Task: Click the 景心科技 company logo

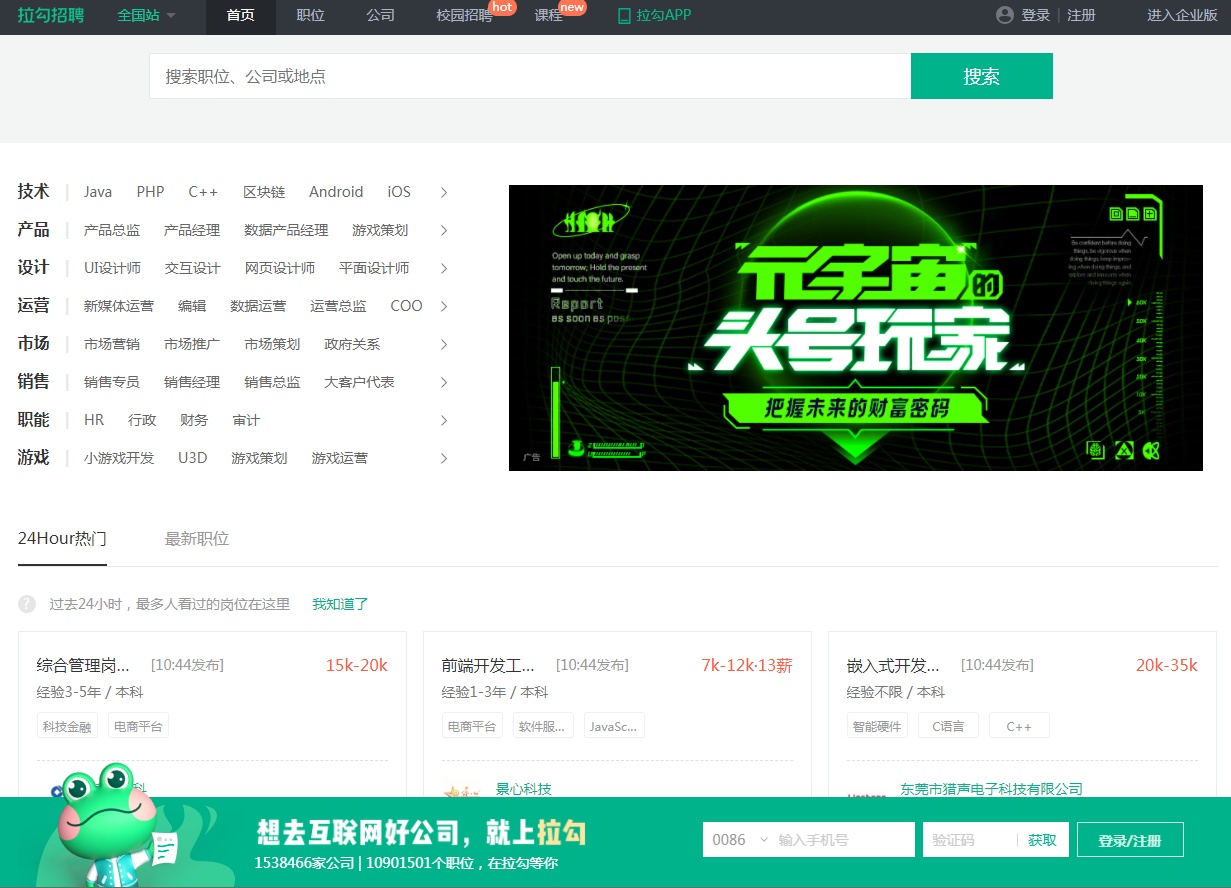Action: (x=462, y=791)
